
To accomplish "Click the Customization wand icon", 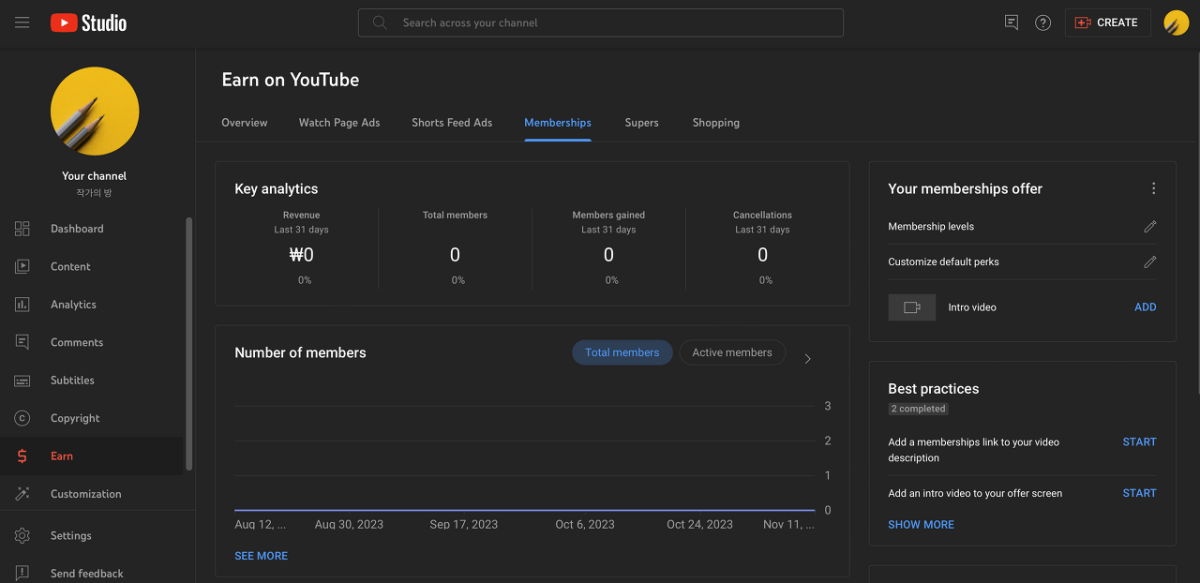I will 22,494.
